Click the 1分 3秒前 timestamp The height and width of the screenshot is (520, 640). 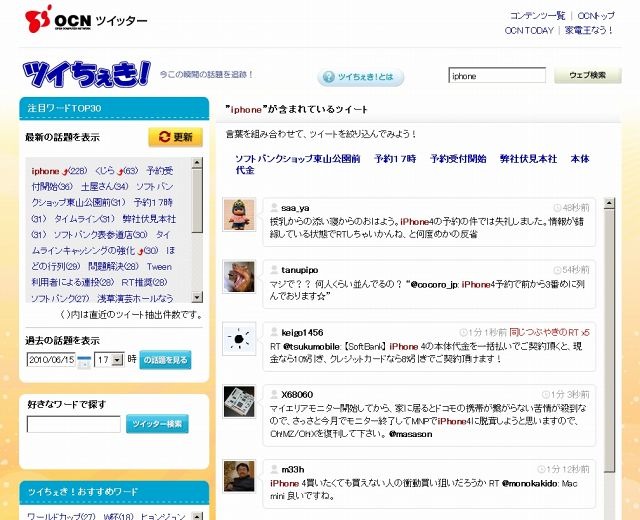coord(570,395)
